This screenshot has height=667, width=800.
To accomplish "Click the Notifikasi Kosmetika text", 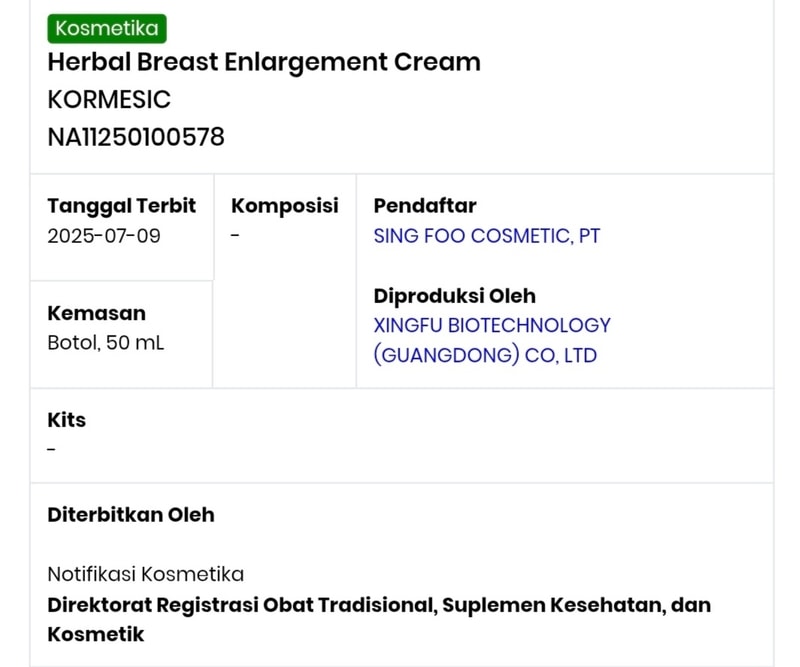I will (146, 574).
